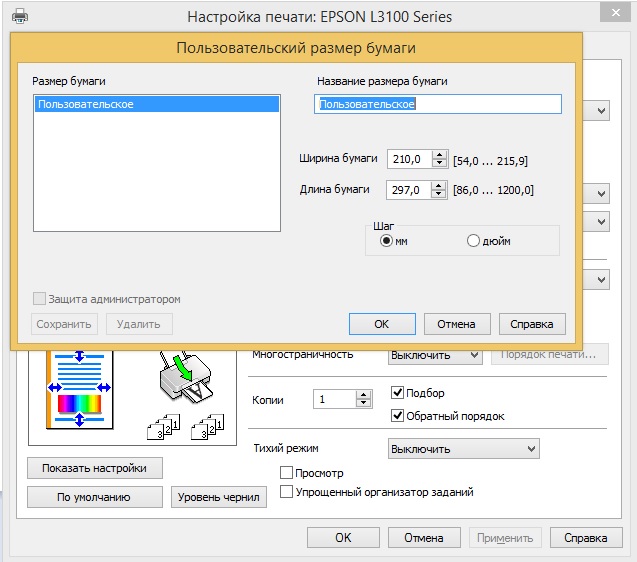Enable Упрощенный организатор заданий checkbox

pyautogui.click(x=286, y=492)
